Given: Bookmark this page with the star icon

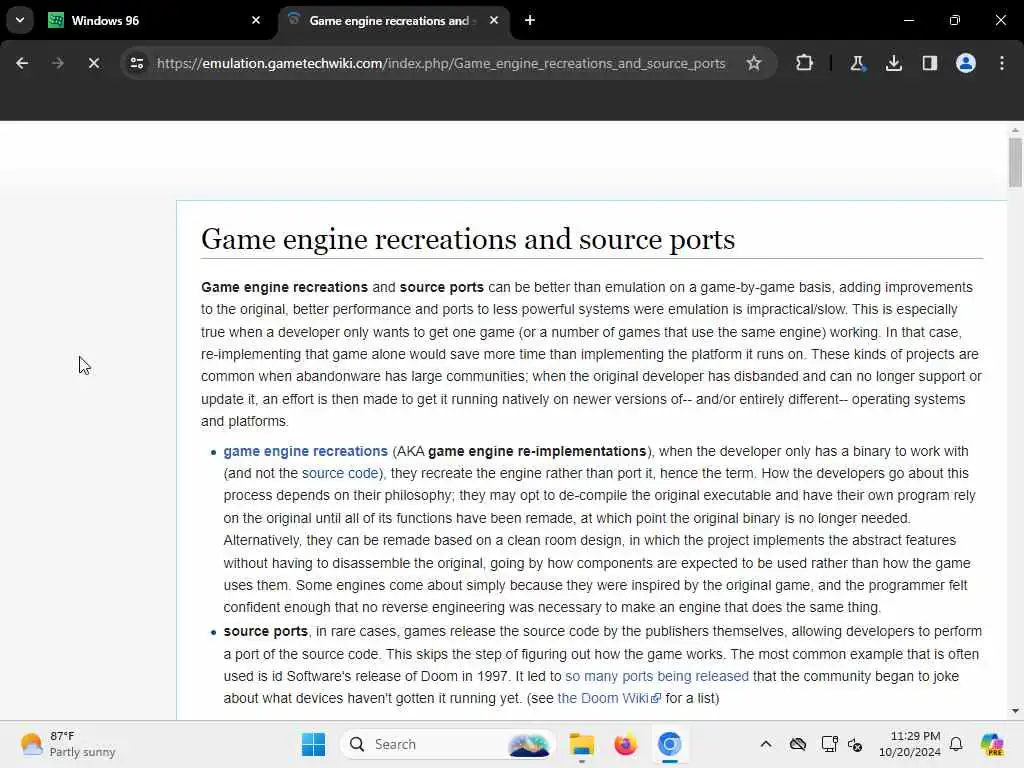Looking at the screenshot, I should click(754, 63).
